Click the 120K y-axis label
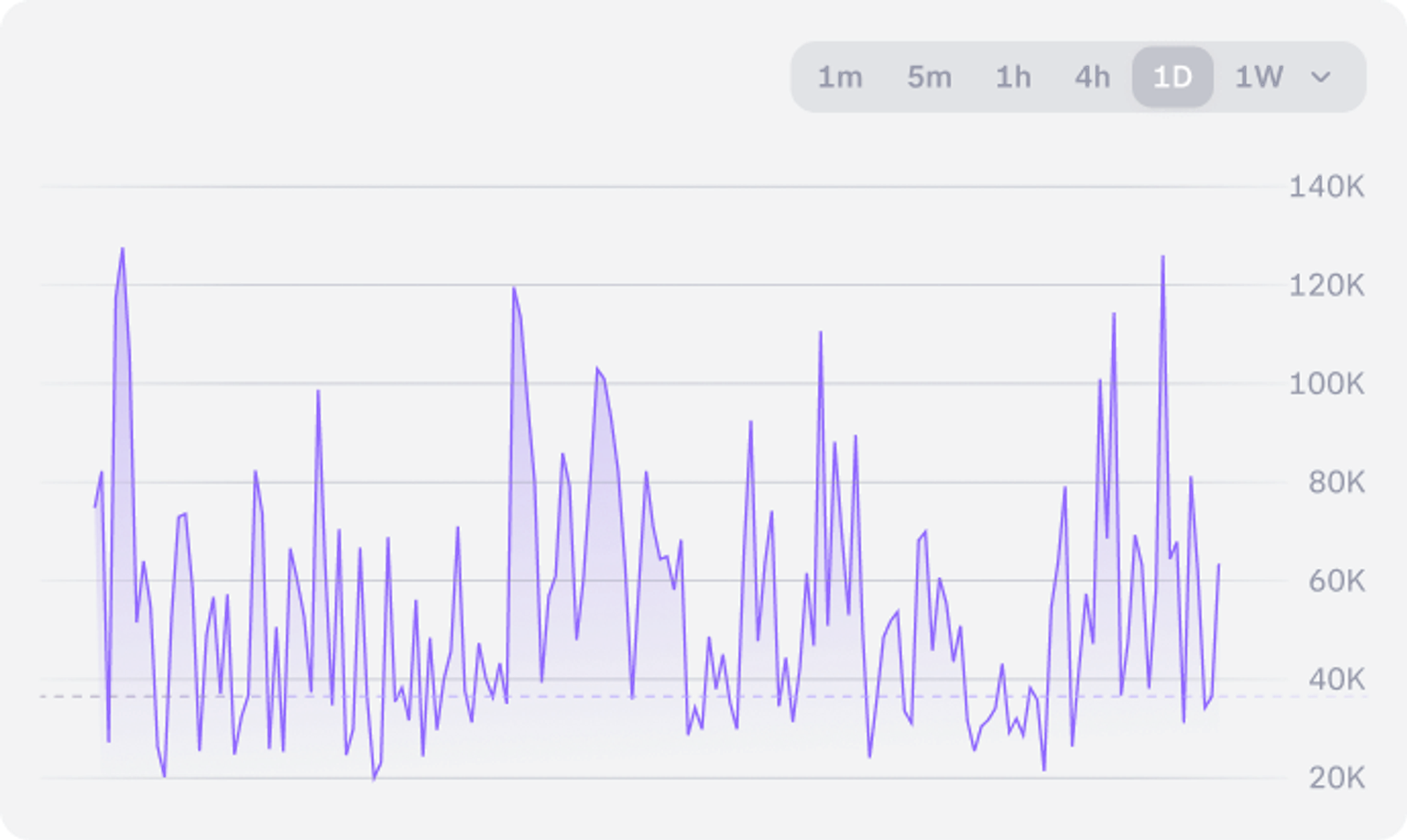1407x840 pixels. pos(1326,286)
